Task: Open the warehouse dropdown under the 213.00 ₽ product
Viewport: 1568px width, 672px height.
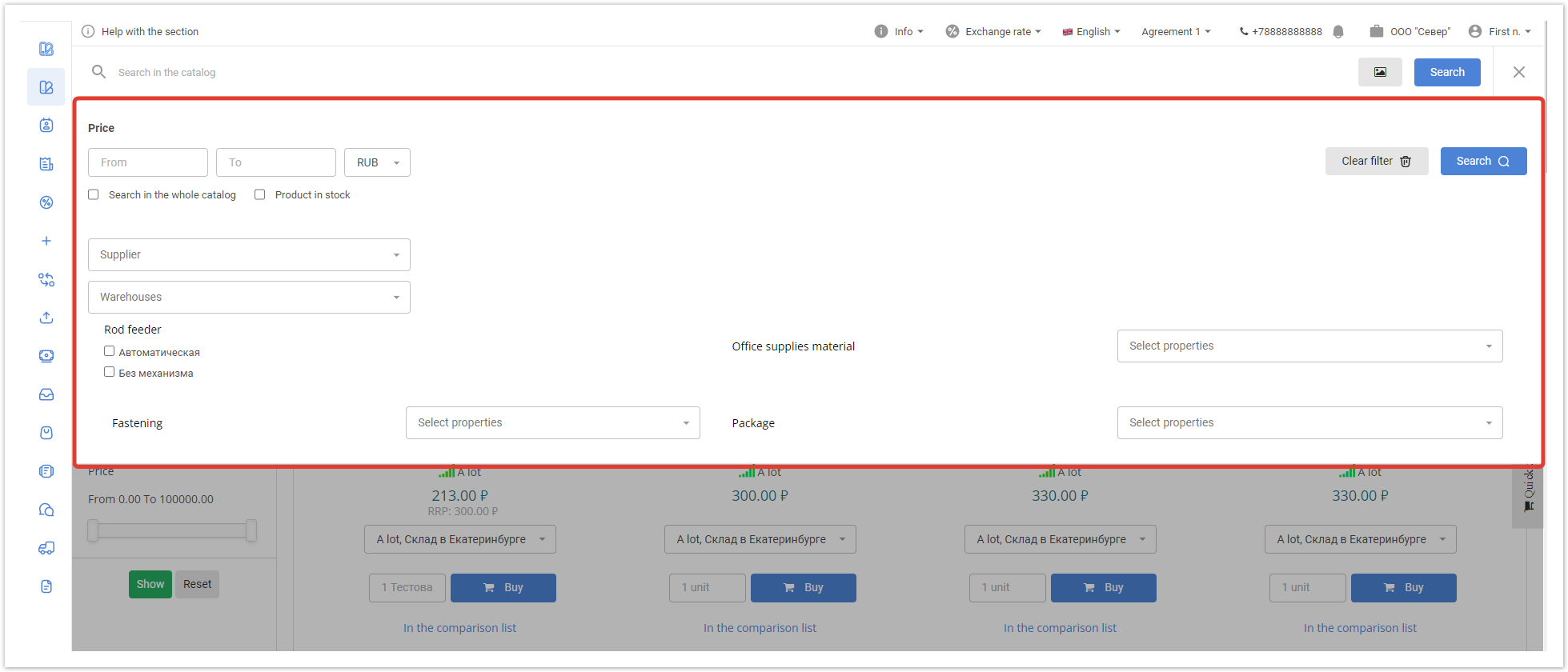Action: (460, 539)
